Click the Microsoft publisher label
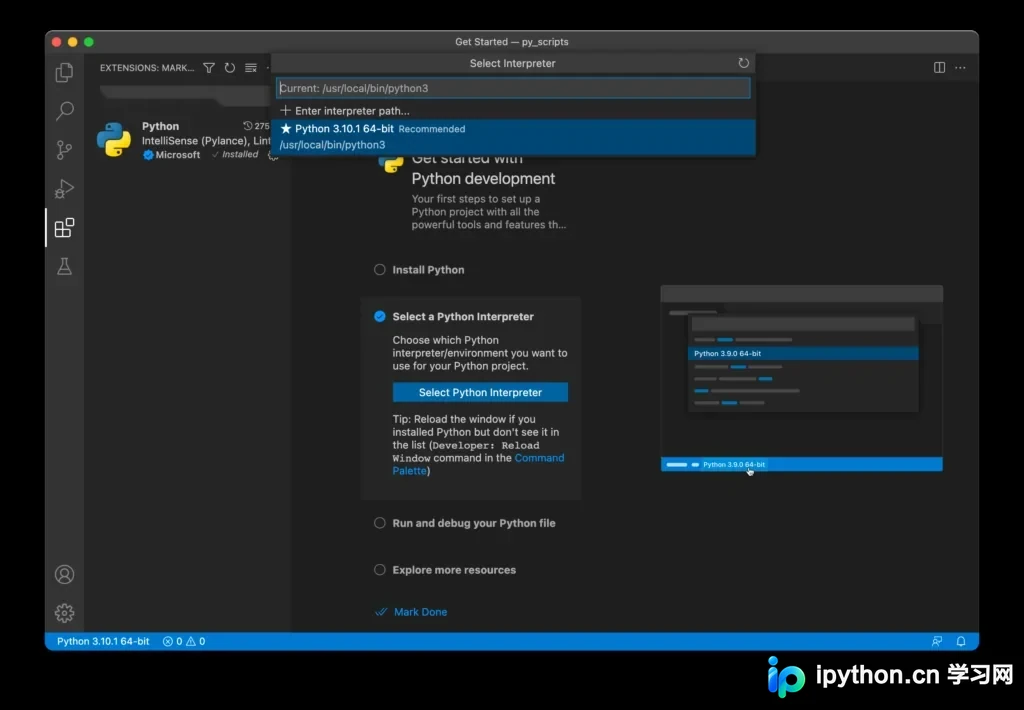 (178, 155)
